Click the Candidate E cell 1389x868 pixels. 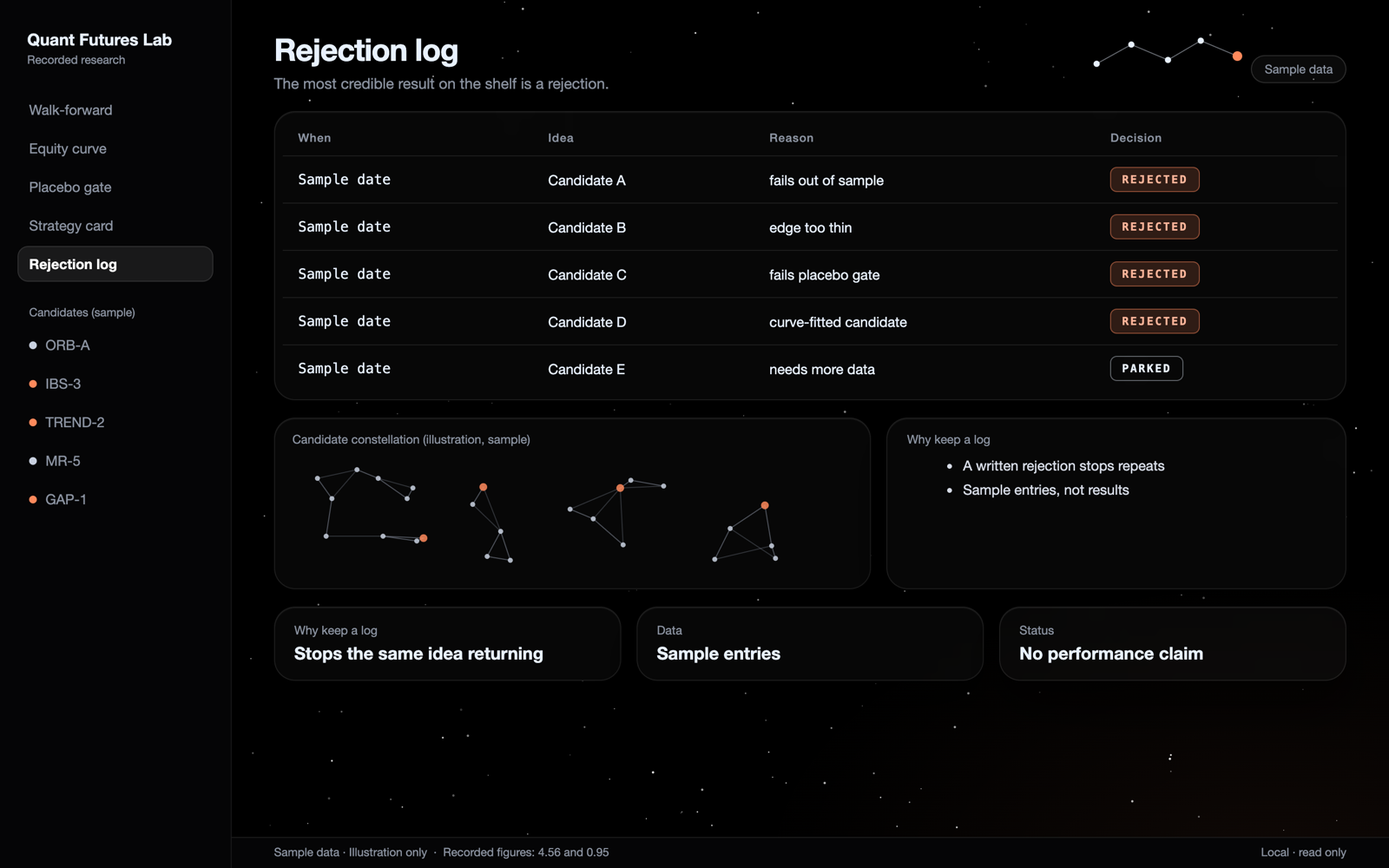[586, 370]
